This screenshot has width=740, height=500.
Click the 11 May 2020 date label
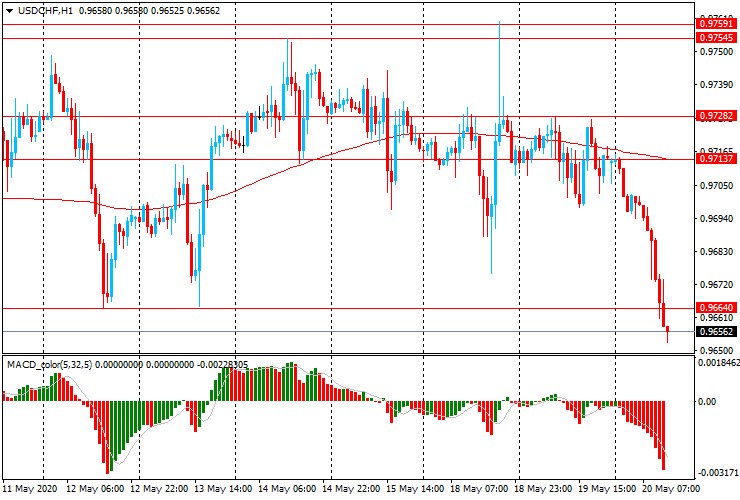click(30, 489)
